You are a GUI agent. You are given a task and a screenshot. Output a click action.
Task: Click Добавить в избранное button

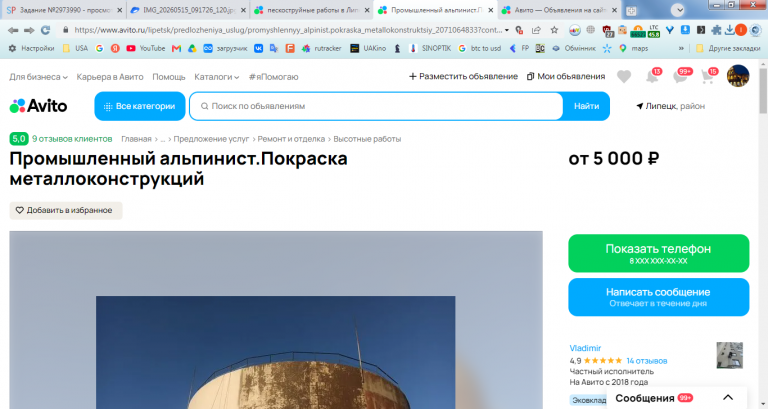66,210
